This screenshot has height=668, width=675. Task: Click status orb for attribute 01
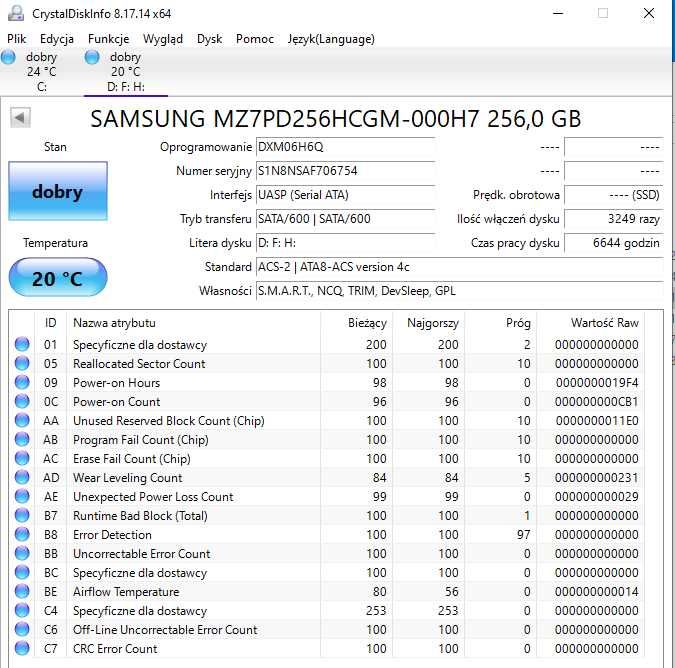22,344
